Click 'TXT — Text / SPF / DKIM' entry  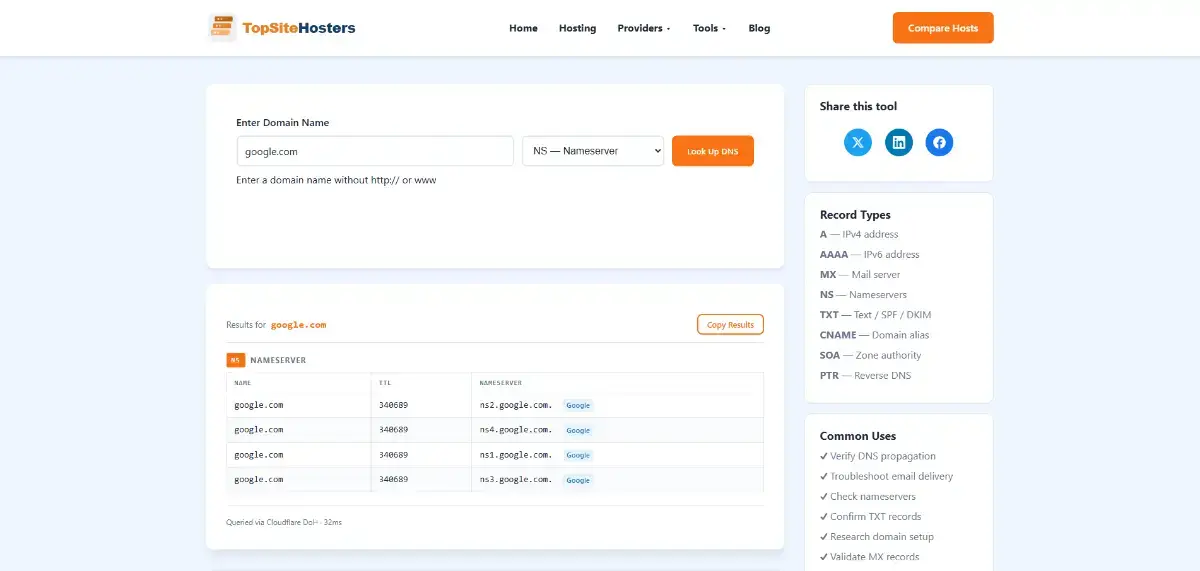tap(875, 315)
